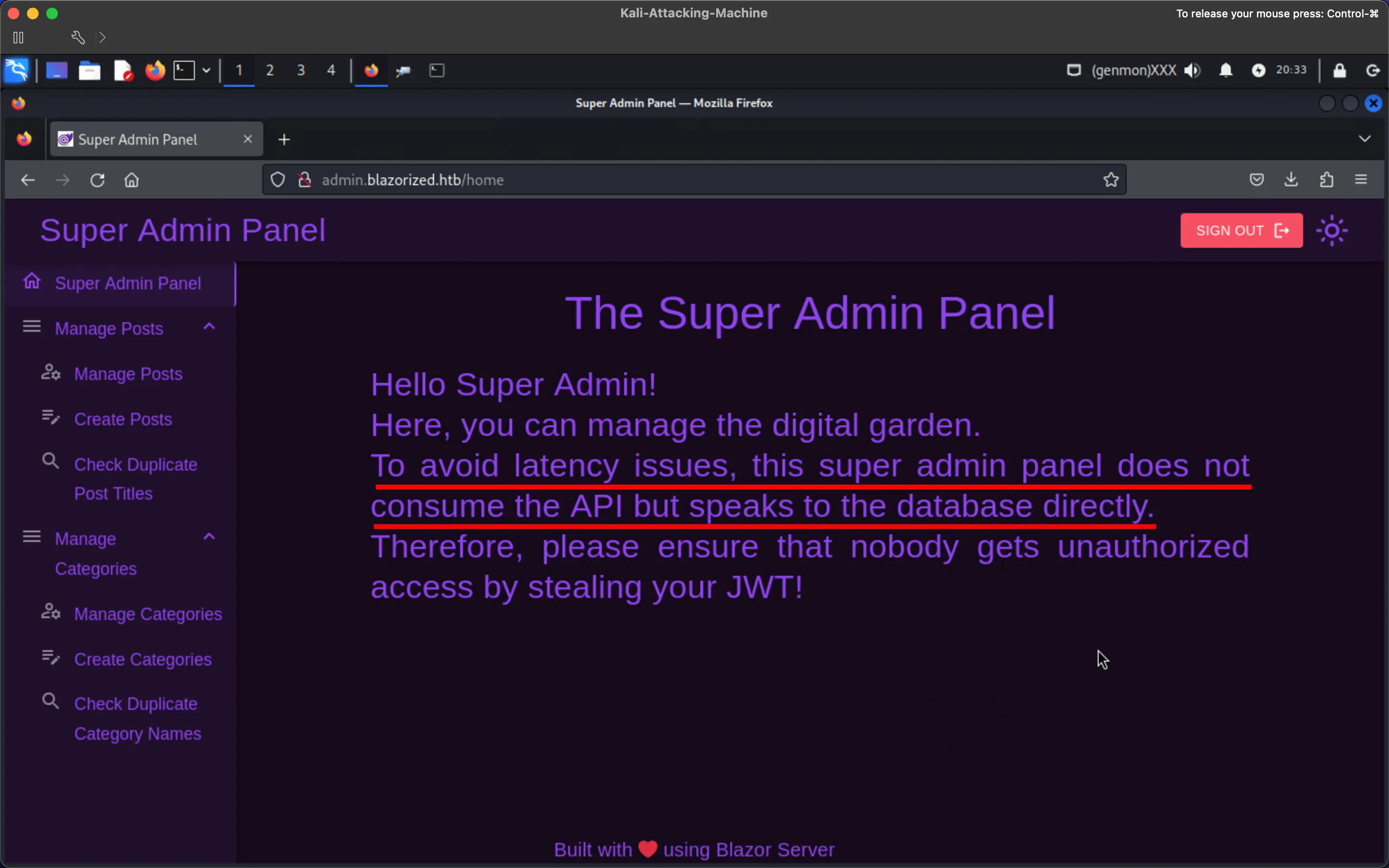Switch to workspace 2
1389x868 pixels.
click(x=270, y=70)
